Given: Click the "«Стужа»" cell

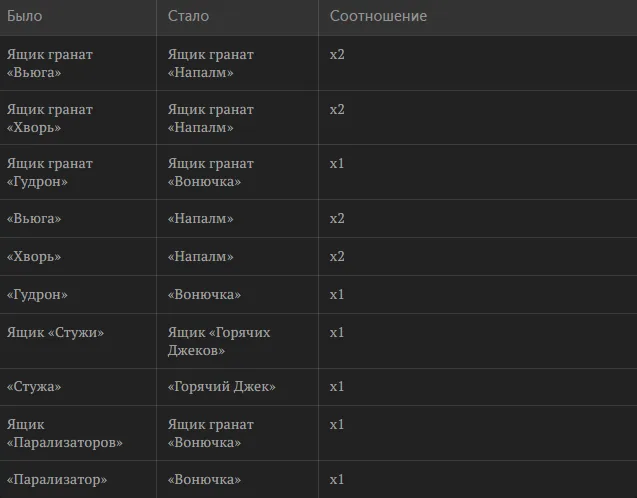Looking at the screenshot, I should pyautogui.click(x=34, y=386).
